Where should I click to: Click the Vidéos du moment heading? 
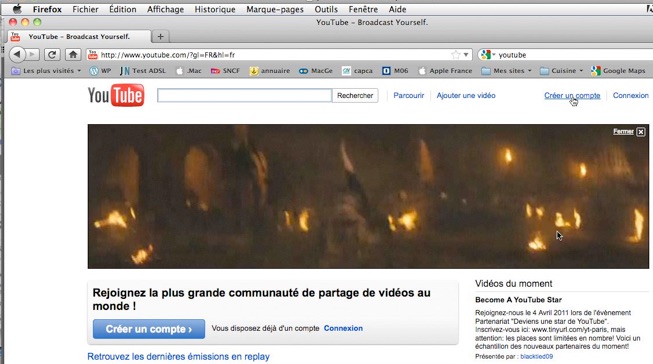513,284
